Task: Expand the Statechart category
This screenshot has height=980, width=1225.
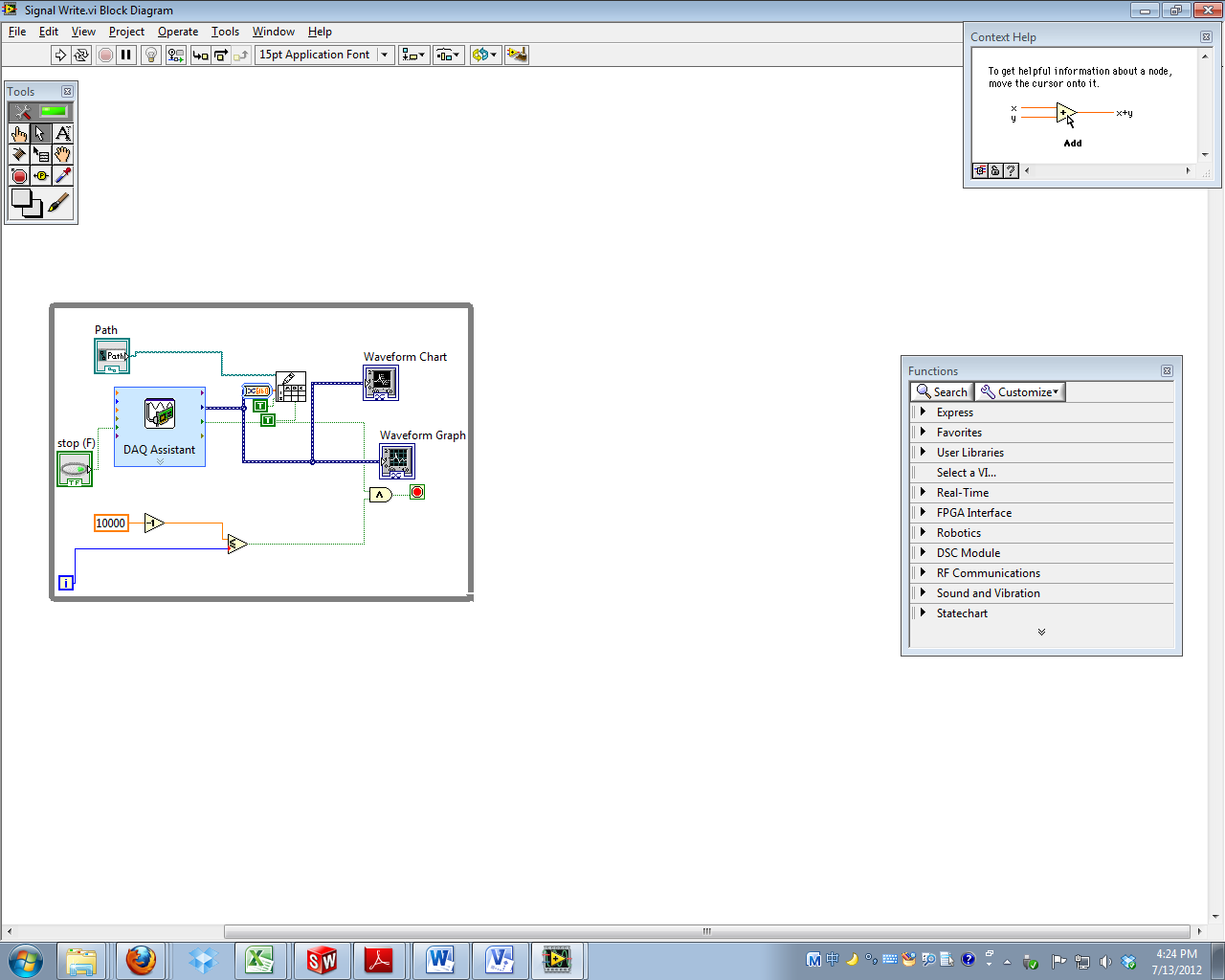Action: [x=1042, y=613]
